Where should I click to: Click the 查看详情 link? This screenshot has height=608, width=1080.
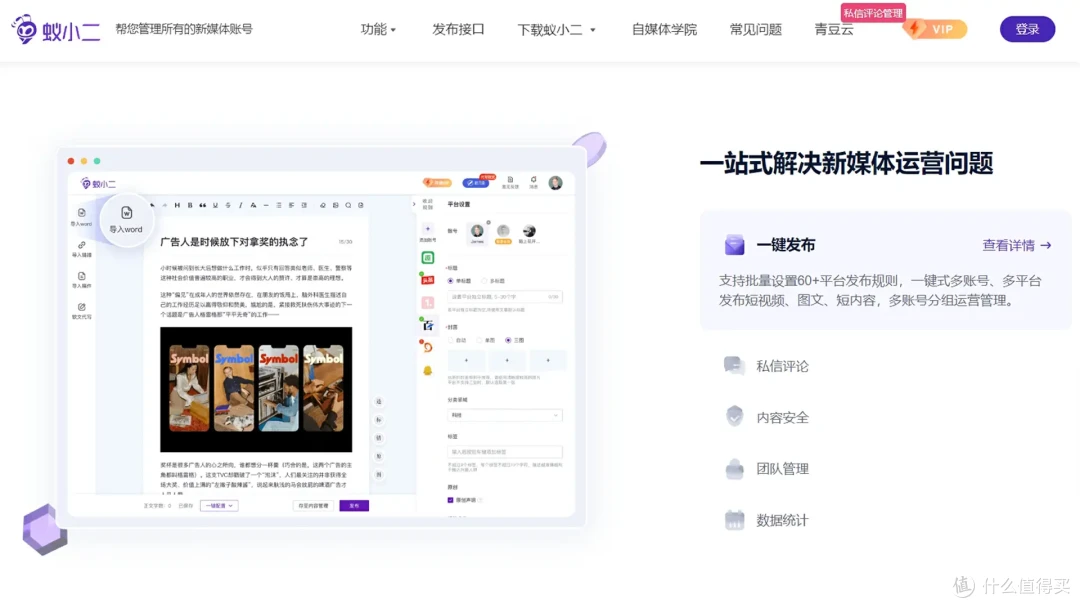(1017, 245)
